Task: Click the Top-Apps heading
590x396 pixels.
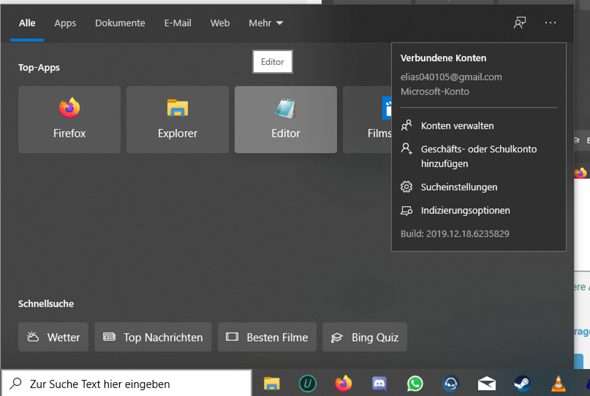Action: [x=39, y=68]
